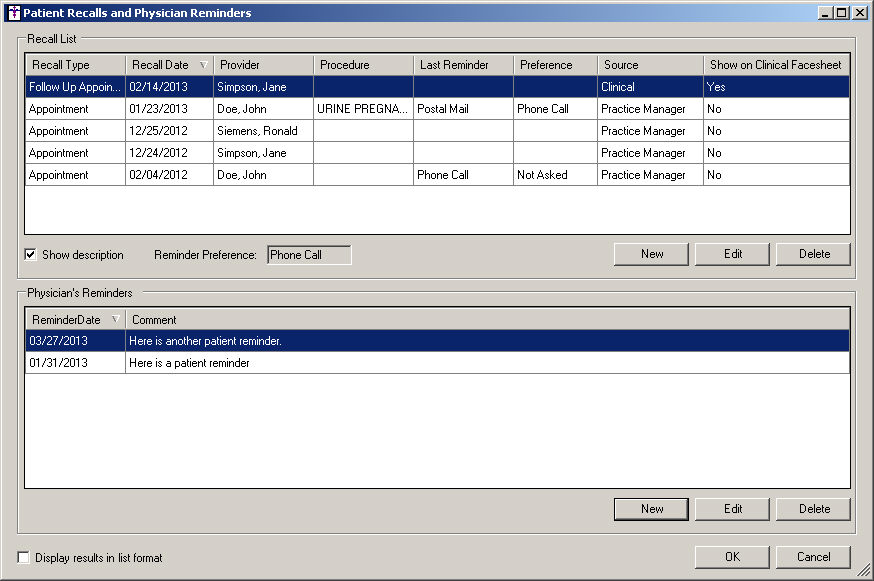Click the Recall Date sort arrow
Viewport: 874px width, 581px height.
(204, 65)
